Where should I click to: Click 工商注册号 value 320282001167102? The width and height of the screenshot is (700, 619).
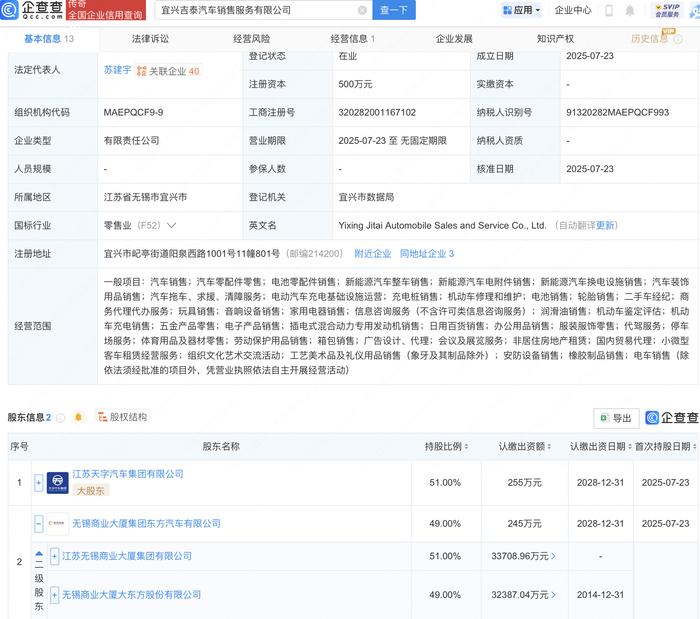[x=377, y=112]
